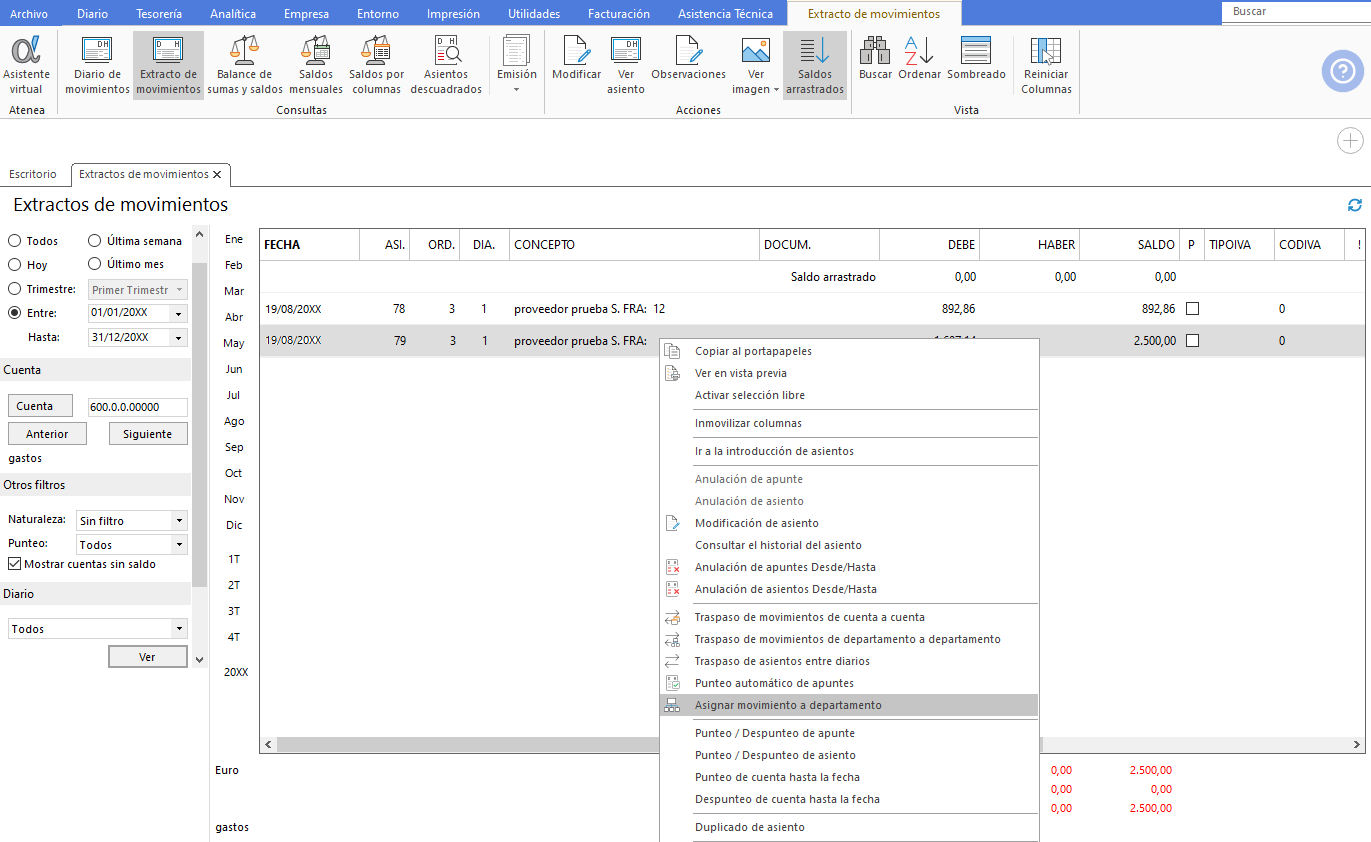Toggle Sombreado view

(976, 60)
